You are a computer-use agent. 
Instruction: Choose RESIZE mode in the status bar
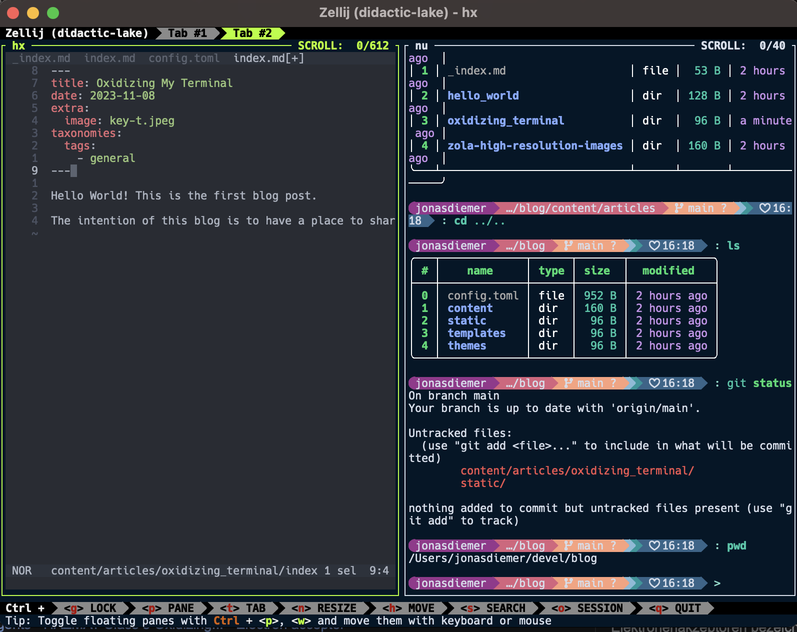pos(324,608)
